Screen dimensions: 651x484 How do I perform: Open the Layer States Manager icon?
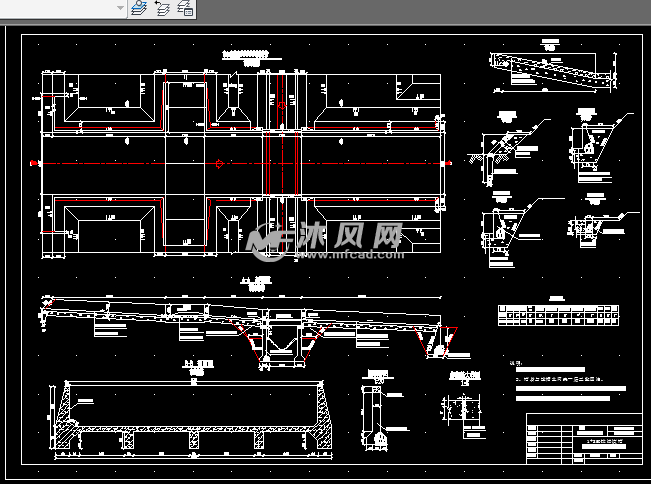pyautogui.click(x=185, y=9)
